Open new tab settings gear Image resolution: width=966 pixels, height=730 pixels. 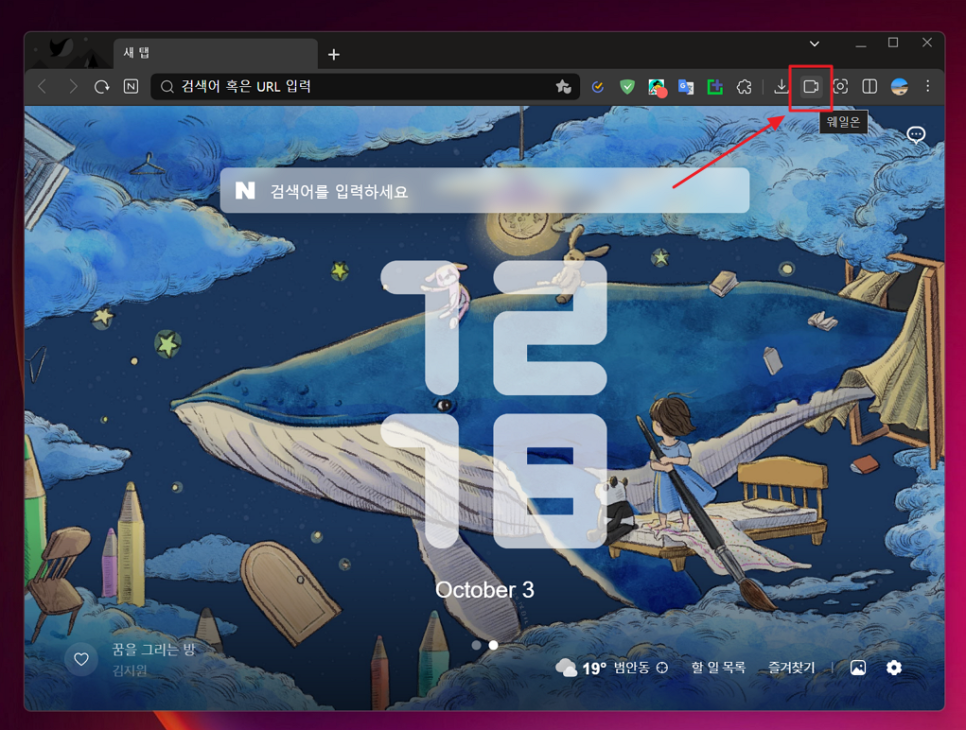point(894,668)
